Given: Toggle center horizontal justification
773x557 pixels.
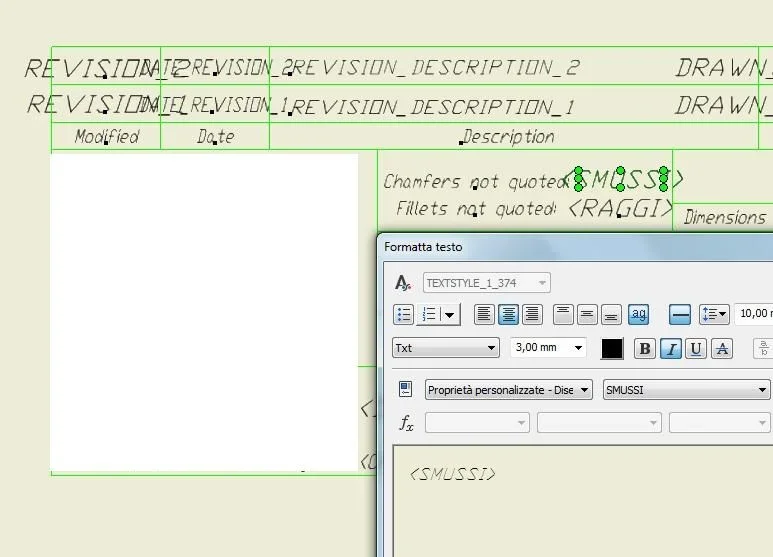Looking at the screenshot, I should pyautogui.click(x=508, y=314).
